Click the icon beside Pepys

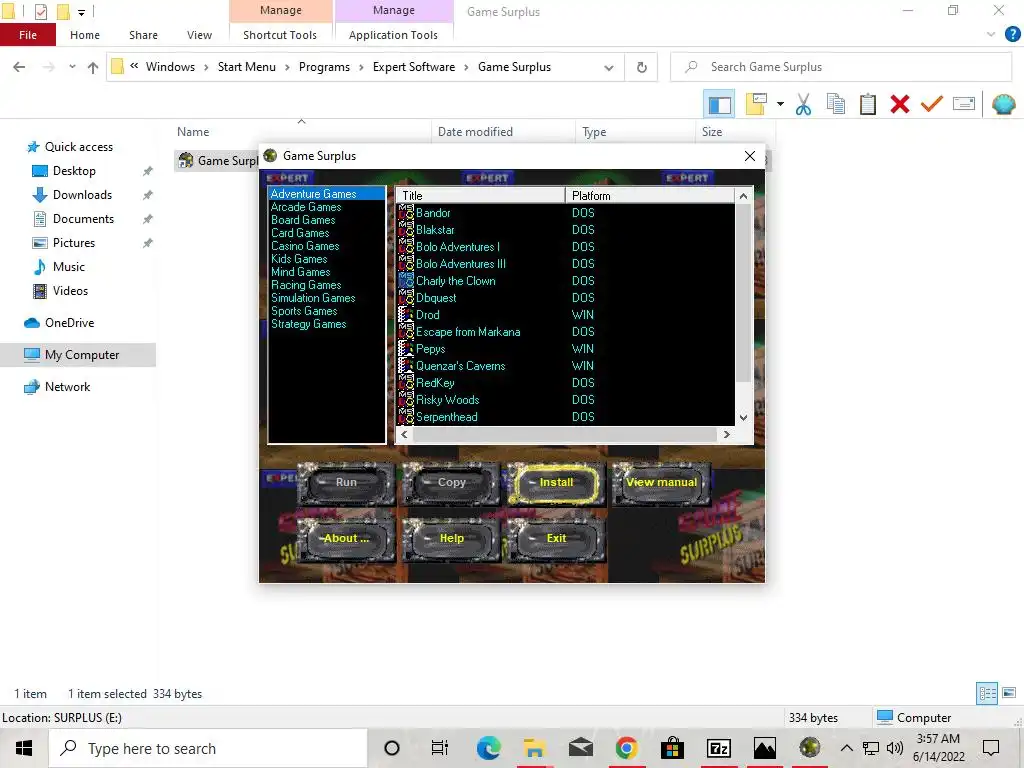(406, 349)
